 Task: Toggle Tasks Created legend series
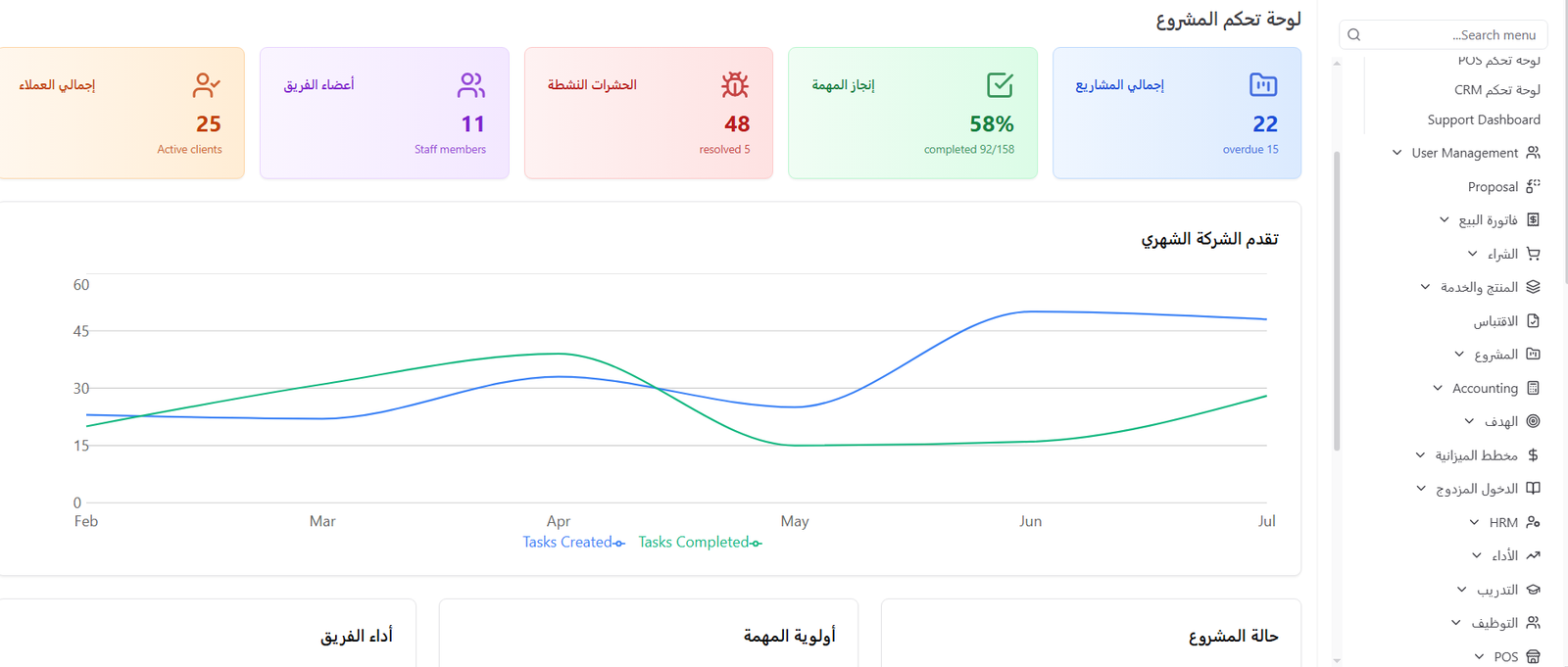tap(573, 542)
